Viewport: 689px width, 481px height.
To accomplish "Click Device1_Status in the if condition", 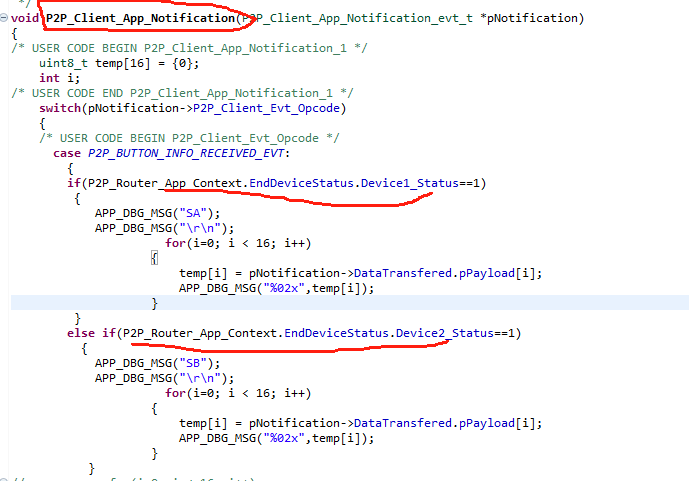I will (410, 183).
